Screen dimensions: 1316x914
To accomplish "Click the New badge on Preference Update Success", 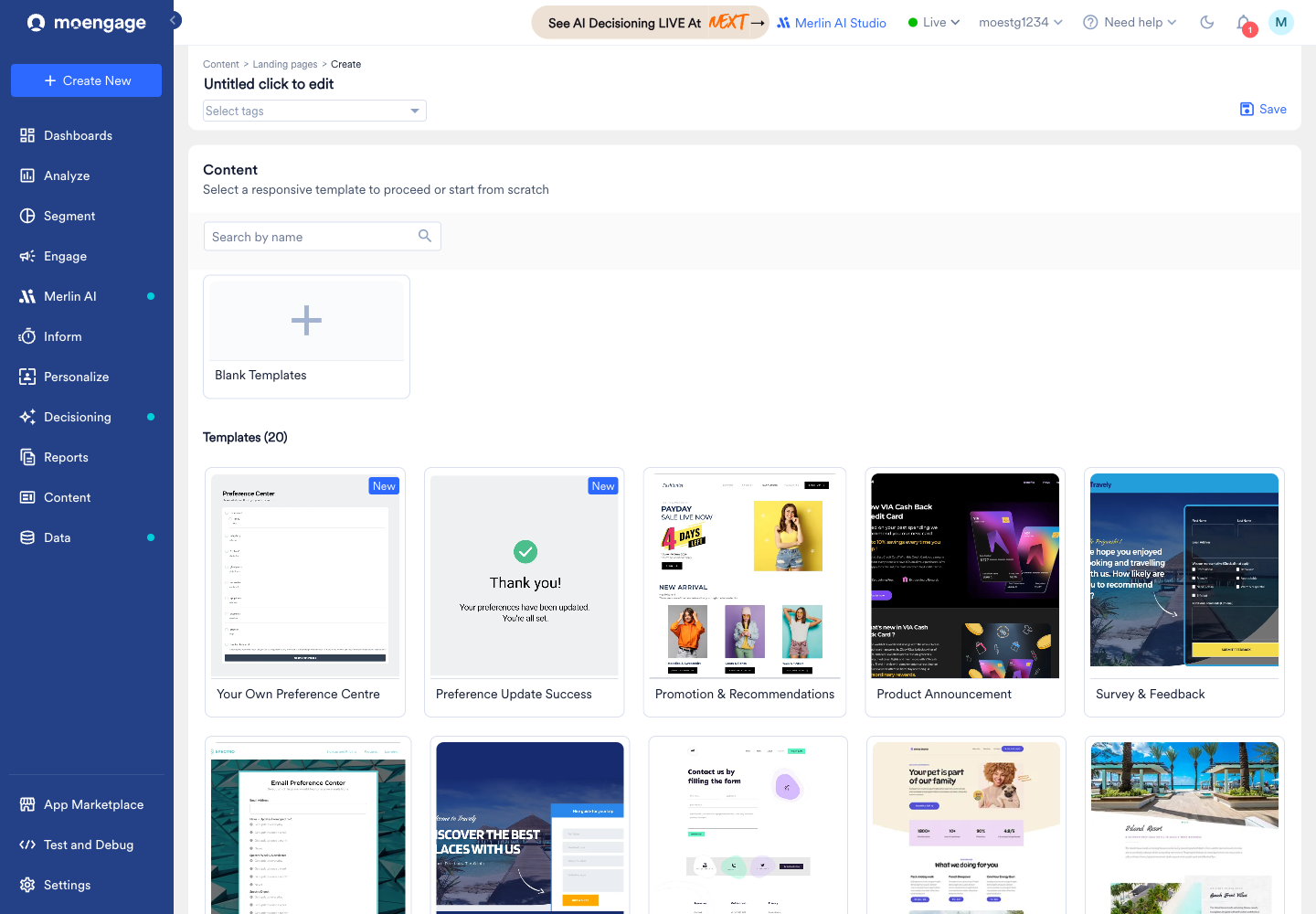I will [603, 486].
